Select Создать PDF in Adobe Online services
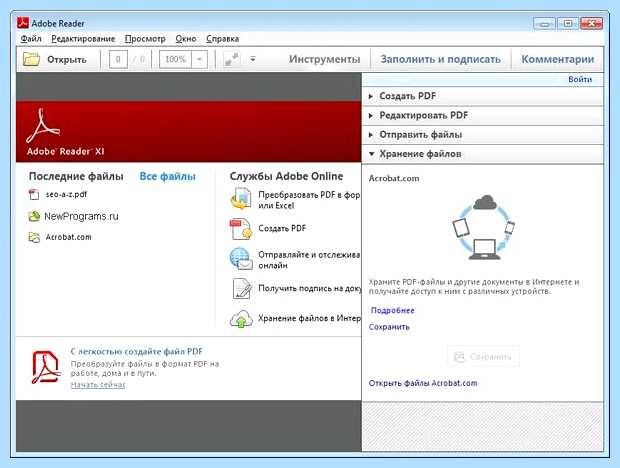This screenshot has width=620, height=468. point(282,228)
